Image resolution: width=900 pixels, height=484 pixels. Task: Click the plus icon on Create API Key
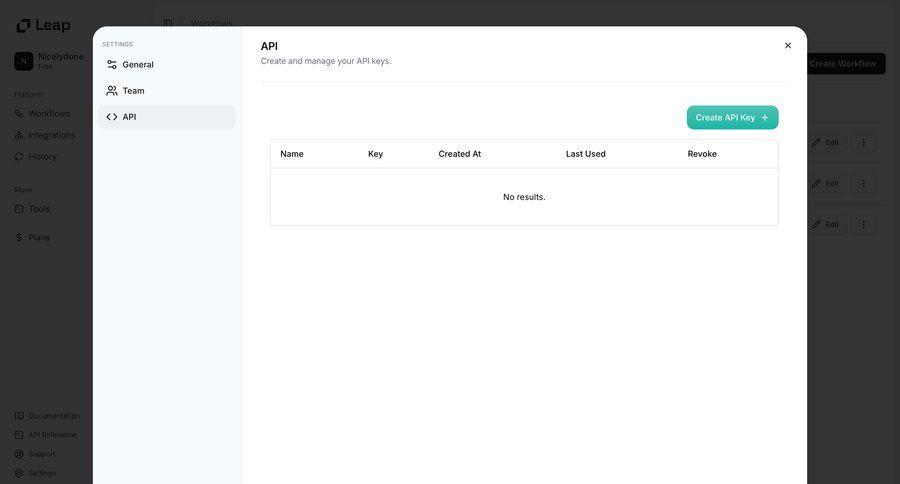[x=765, y=117]
